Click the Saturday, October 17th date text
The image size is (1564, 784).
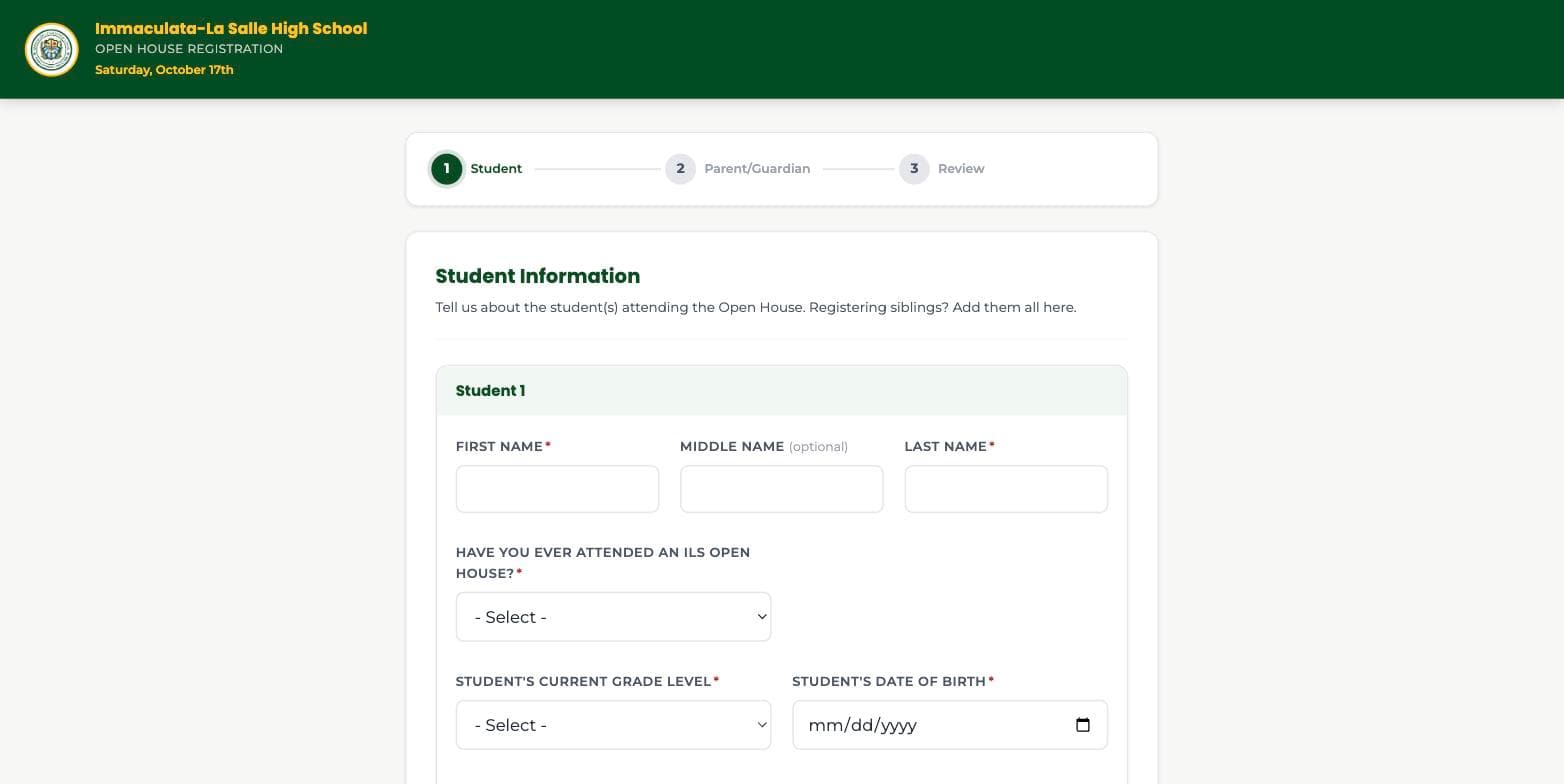[x=164, y=70]
